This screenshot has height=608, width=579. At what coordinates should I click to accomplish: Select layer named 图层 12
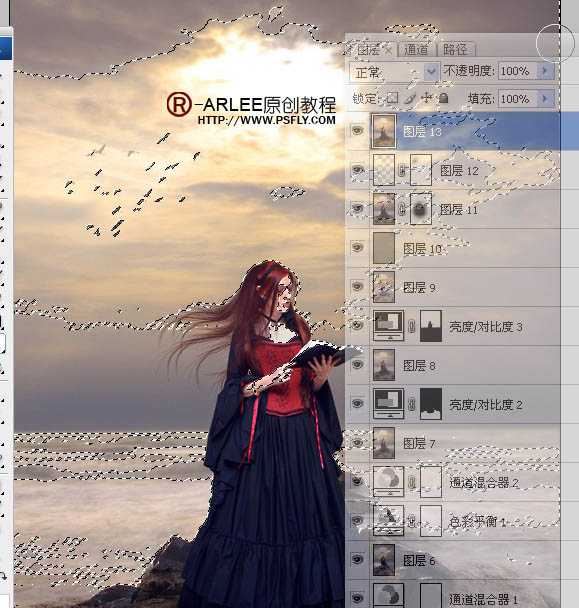tap(459, 171)
